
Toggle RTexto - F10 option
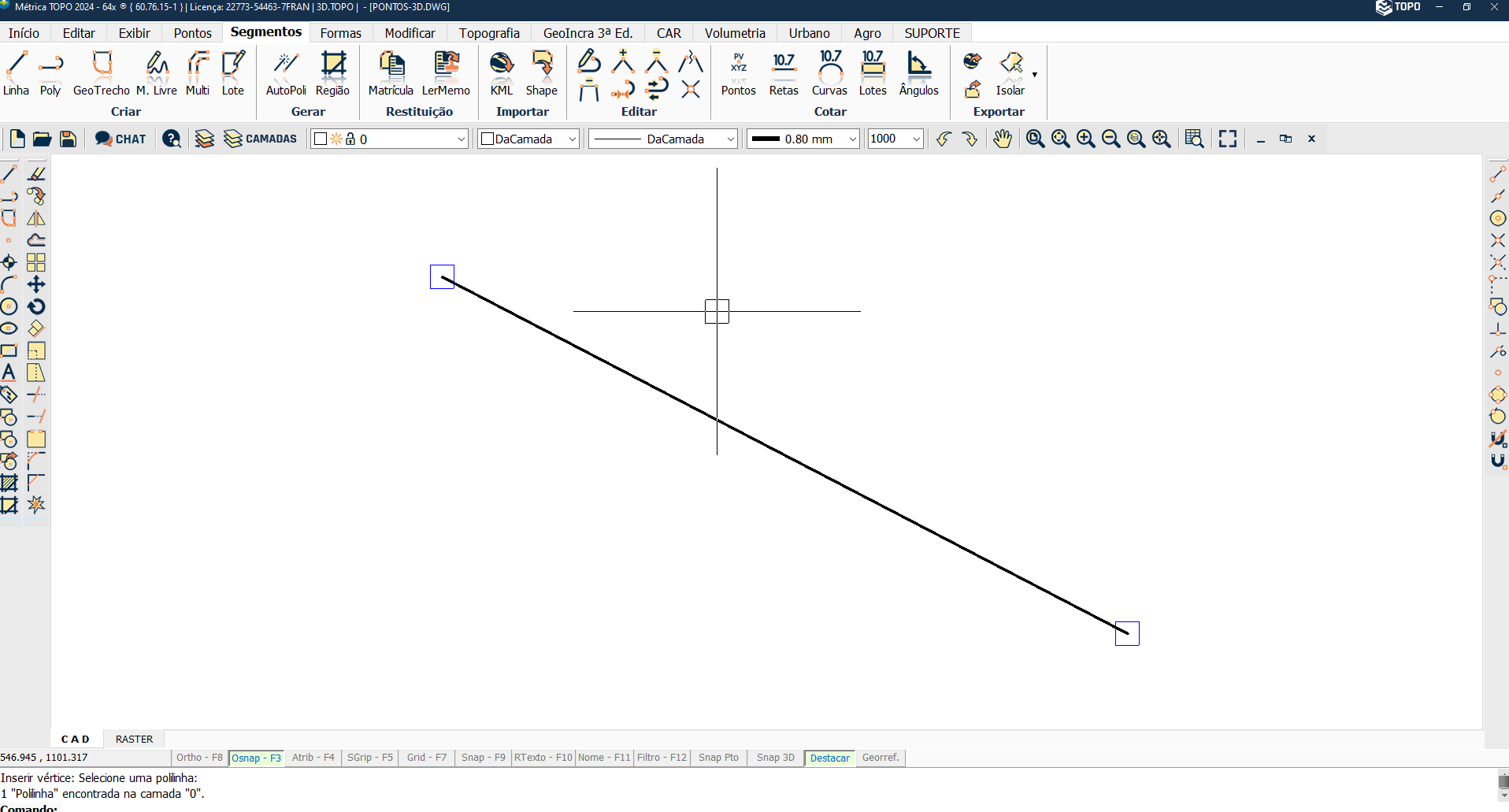(x=543, y=758)
